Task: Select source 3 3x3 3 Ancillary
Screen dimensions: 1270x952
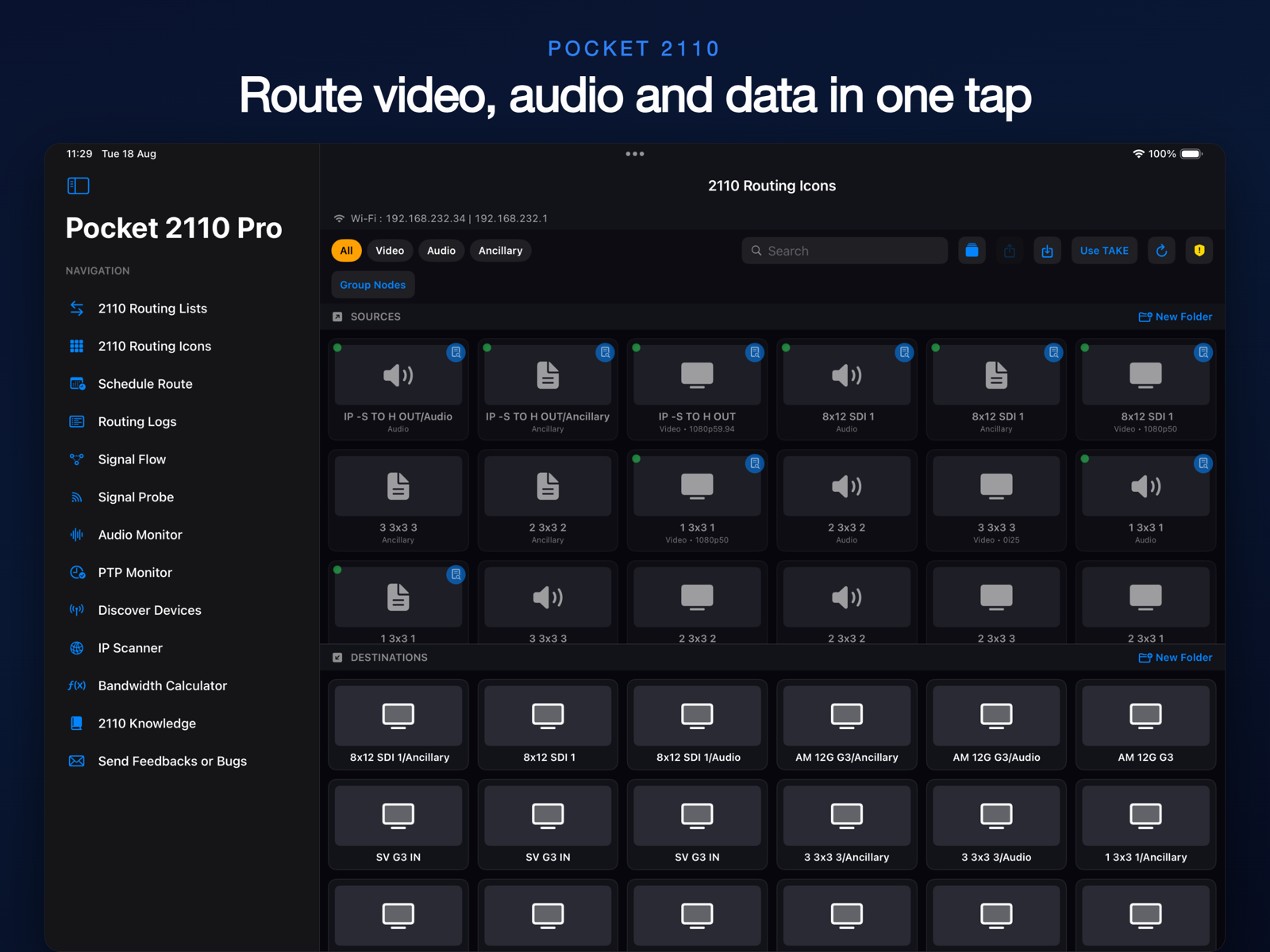Action: pyautogui.click(x=398, y=500)
